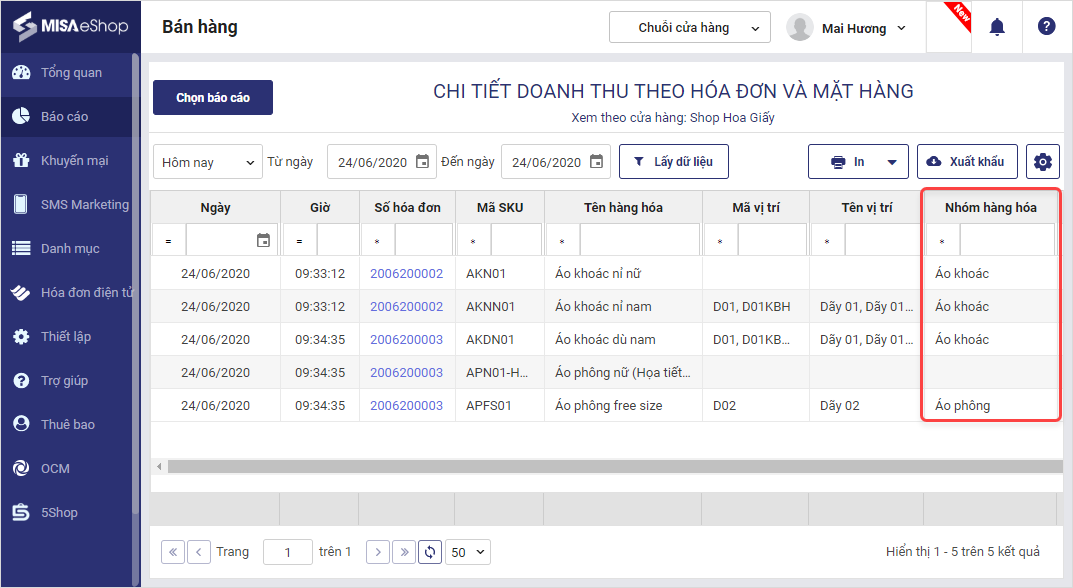This screenshot has height=588, width=1073.
Task: Open Mai Hương user account menu
Action: [x=848, y=28]
